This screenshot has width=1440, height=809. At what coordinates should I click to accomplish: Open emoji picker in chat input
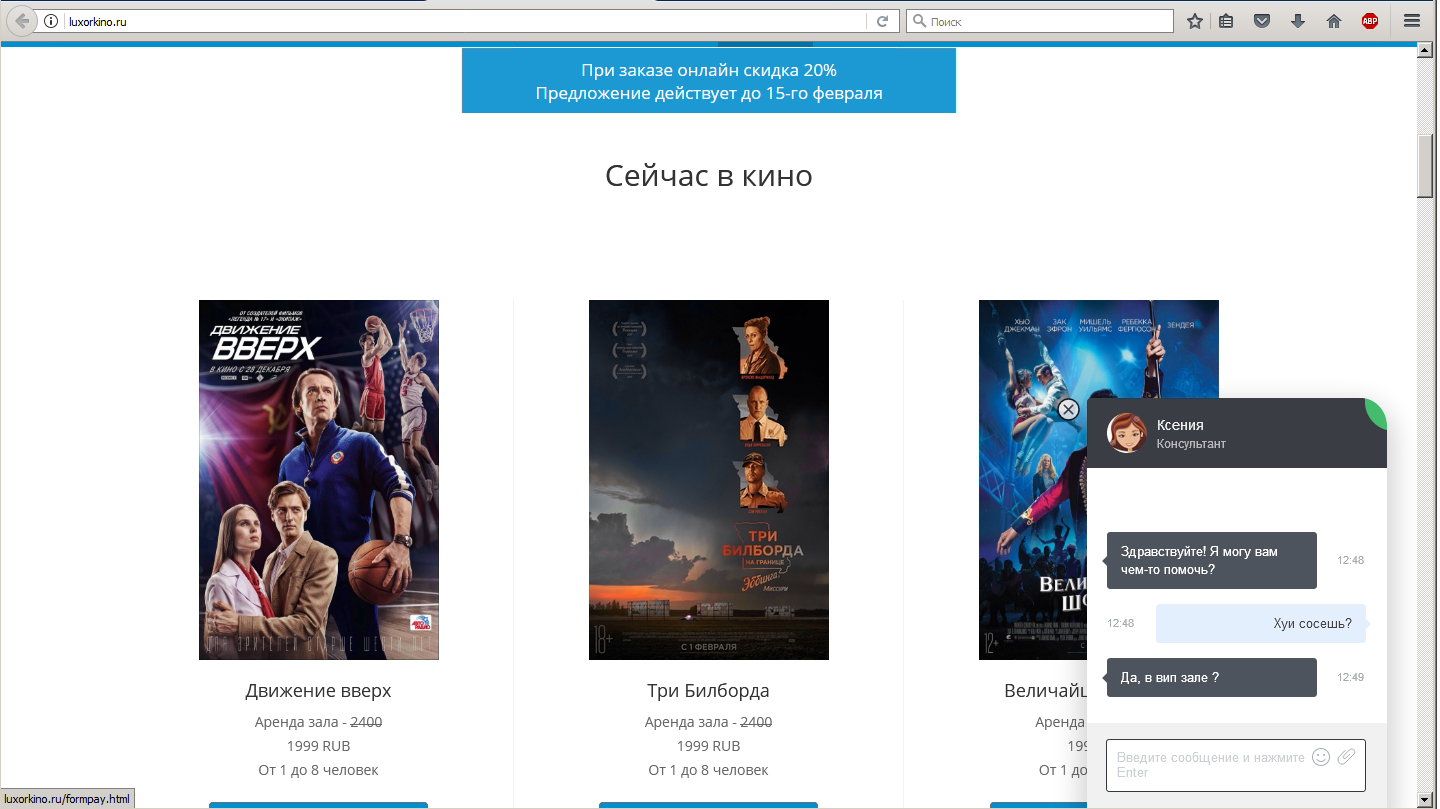click(1321, 757)
